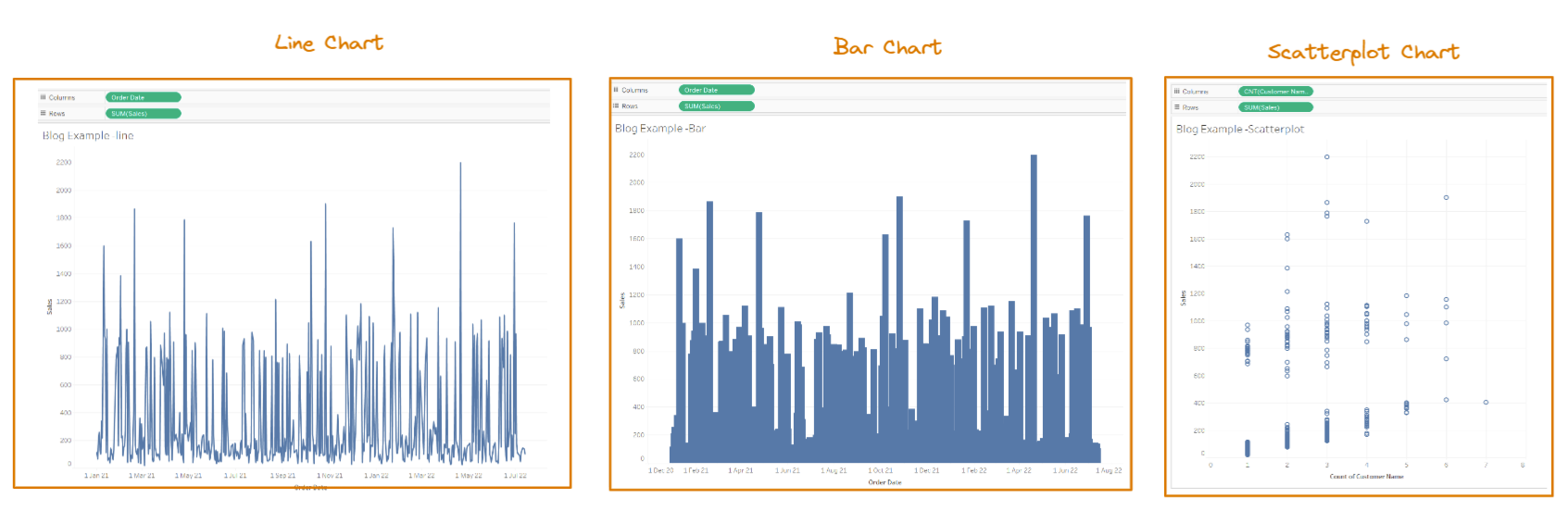The image size is (1568, 523).
Task: Click the Sales axis label in line chart
Action: (49, 306)
